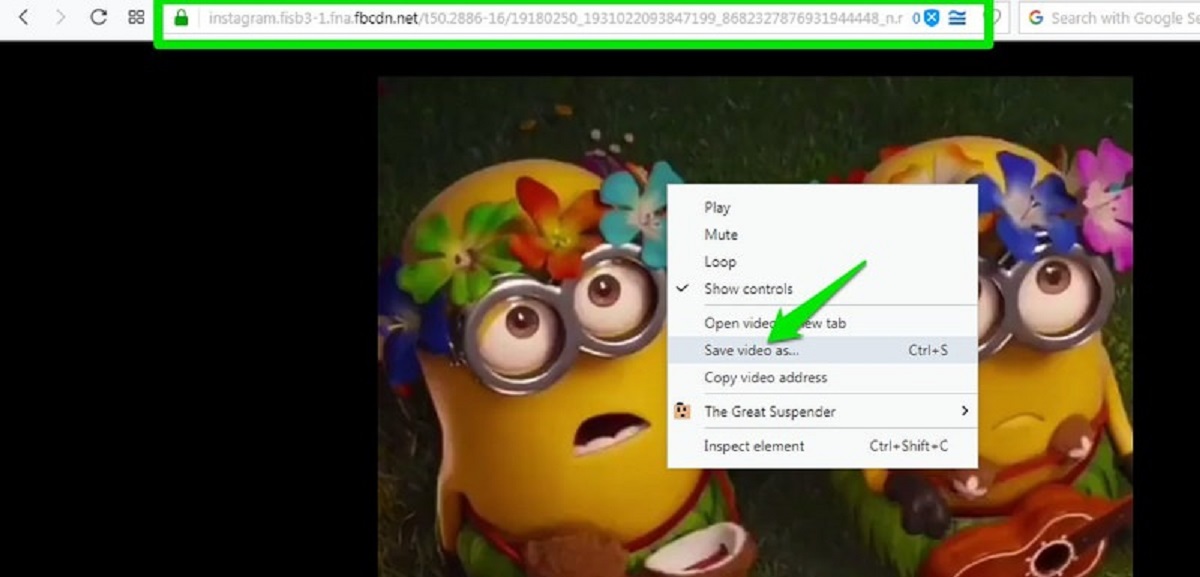Click the green padlock security icon
The image size is (1200, 577).
pyautogui.click(x=181, y=18)
